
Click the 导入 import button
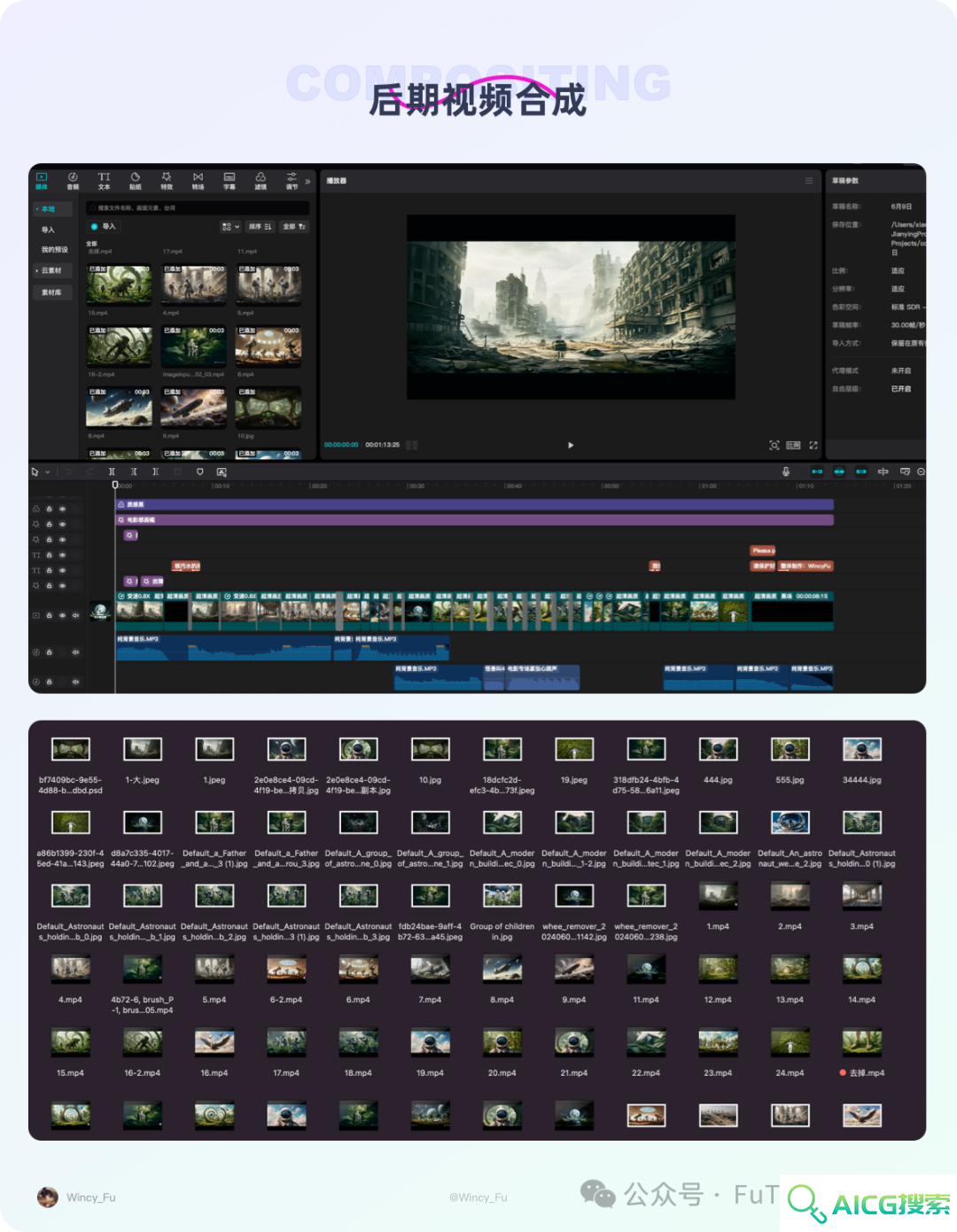click(104, 227)
